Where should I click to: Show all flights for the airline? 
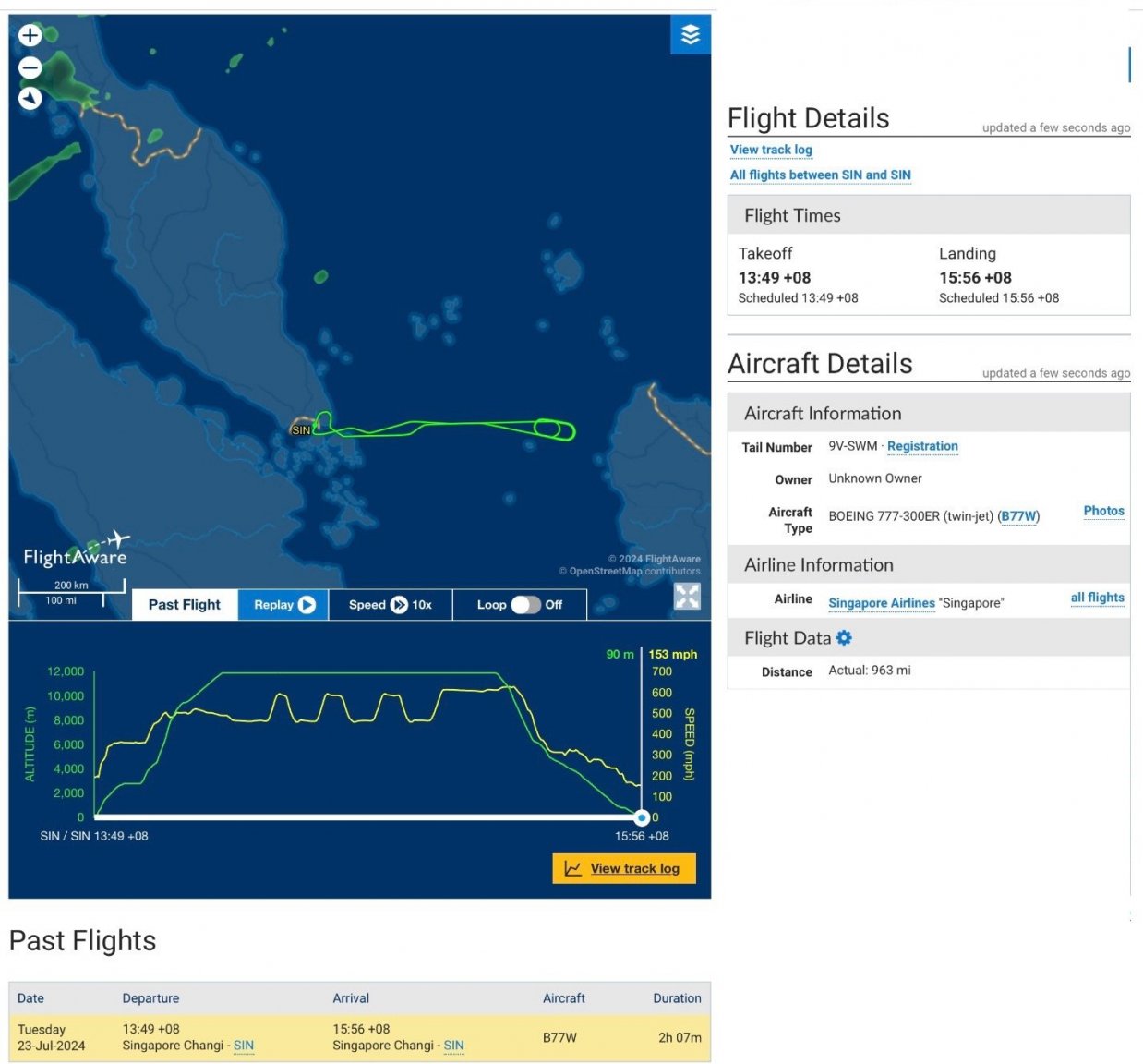click(x=1097, y=598)
